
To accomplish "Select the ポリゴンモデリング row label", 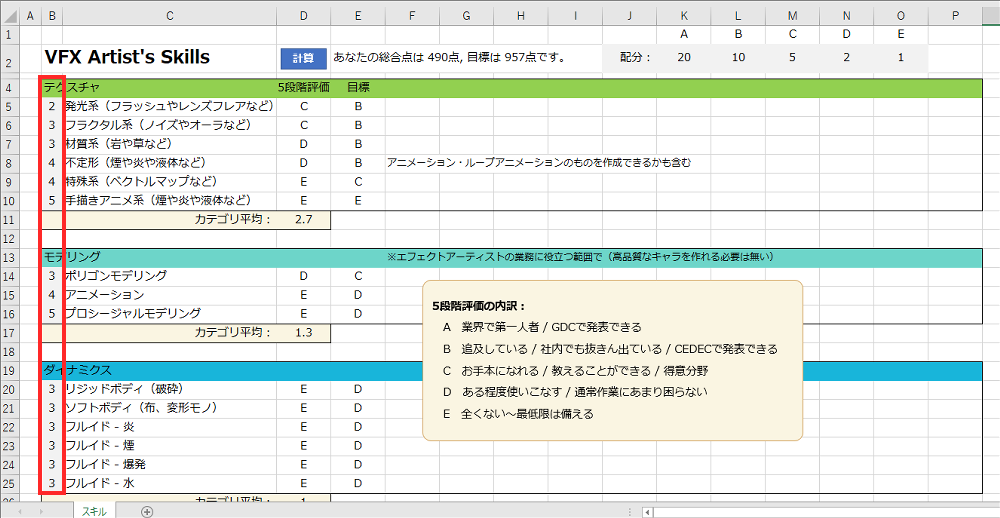I will click(x=116, y=276).
